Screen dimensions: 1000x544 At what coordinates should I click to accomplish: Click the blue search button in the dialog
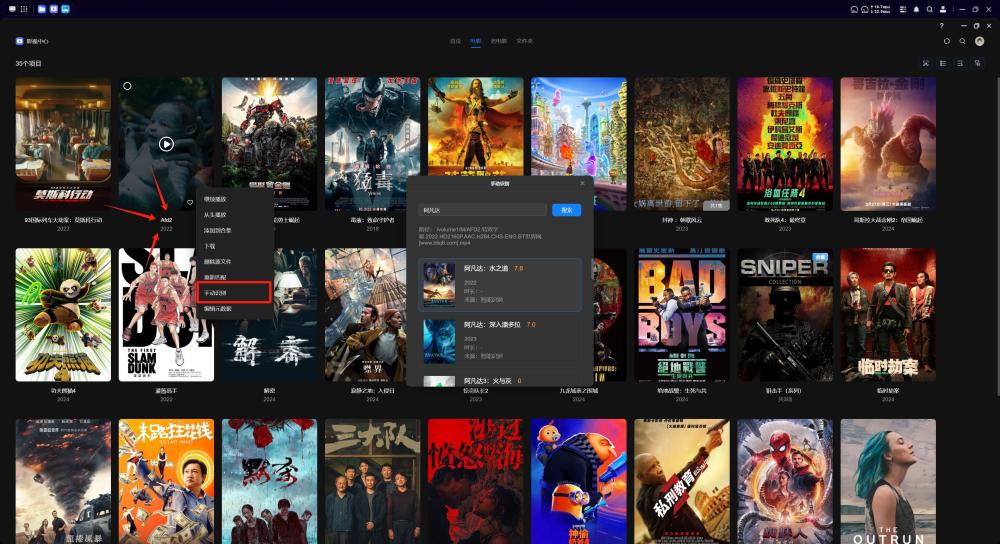566,210
